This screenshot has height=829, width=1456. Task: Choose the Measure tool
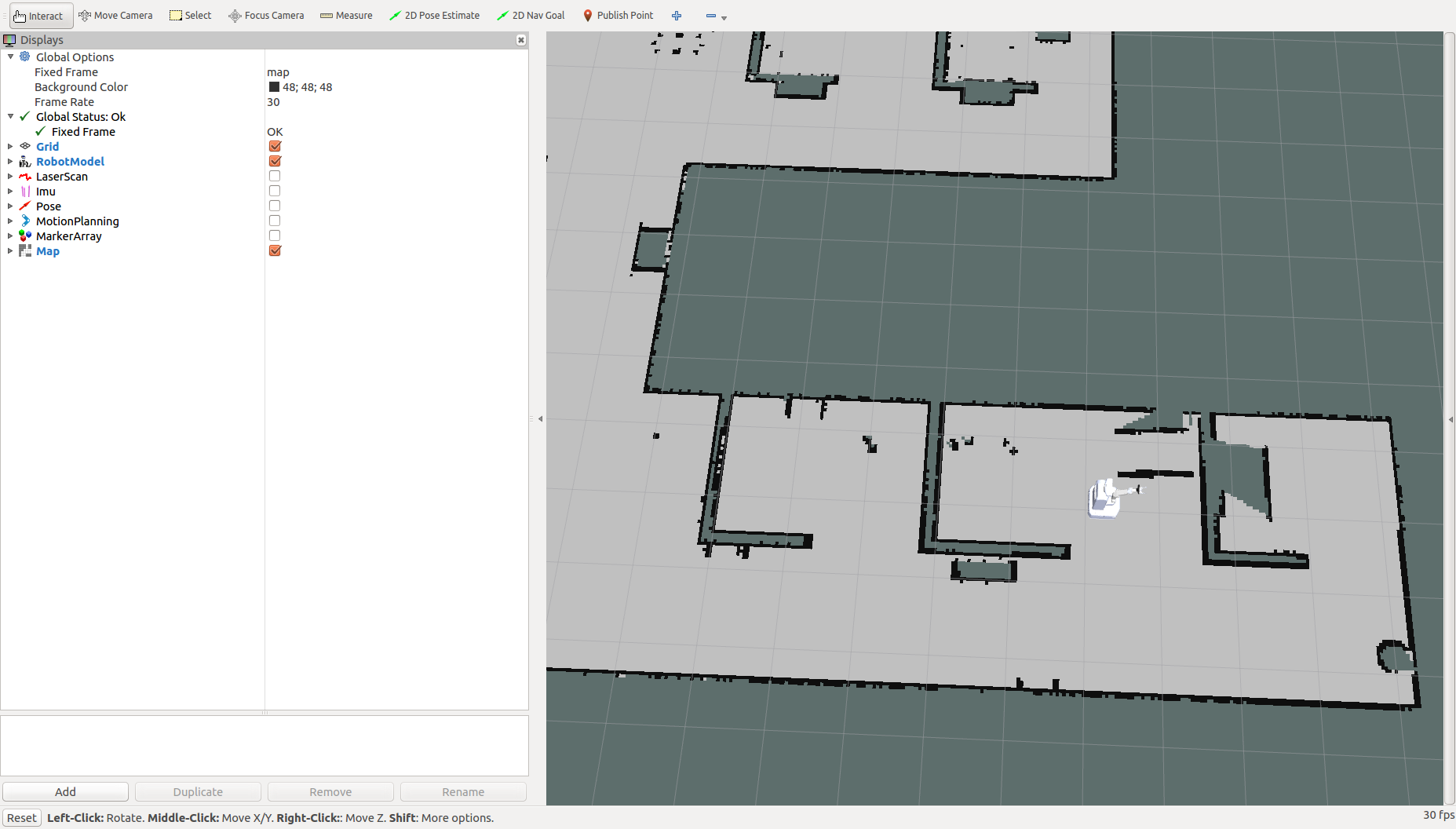(346, 16)
